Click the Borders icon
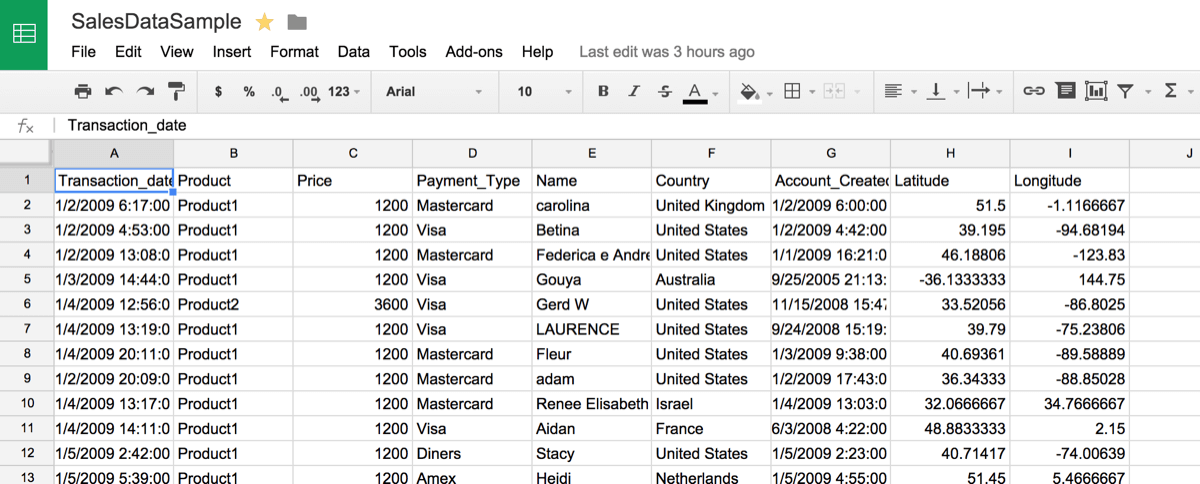The width and height of the screenshot is (1200, 484). tap(792, 91)
